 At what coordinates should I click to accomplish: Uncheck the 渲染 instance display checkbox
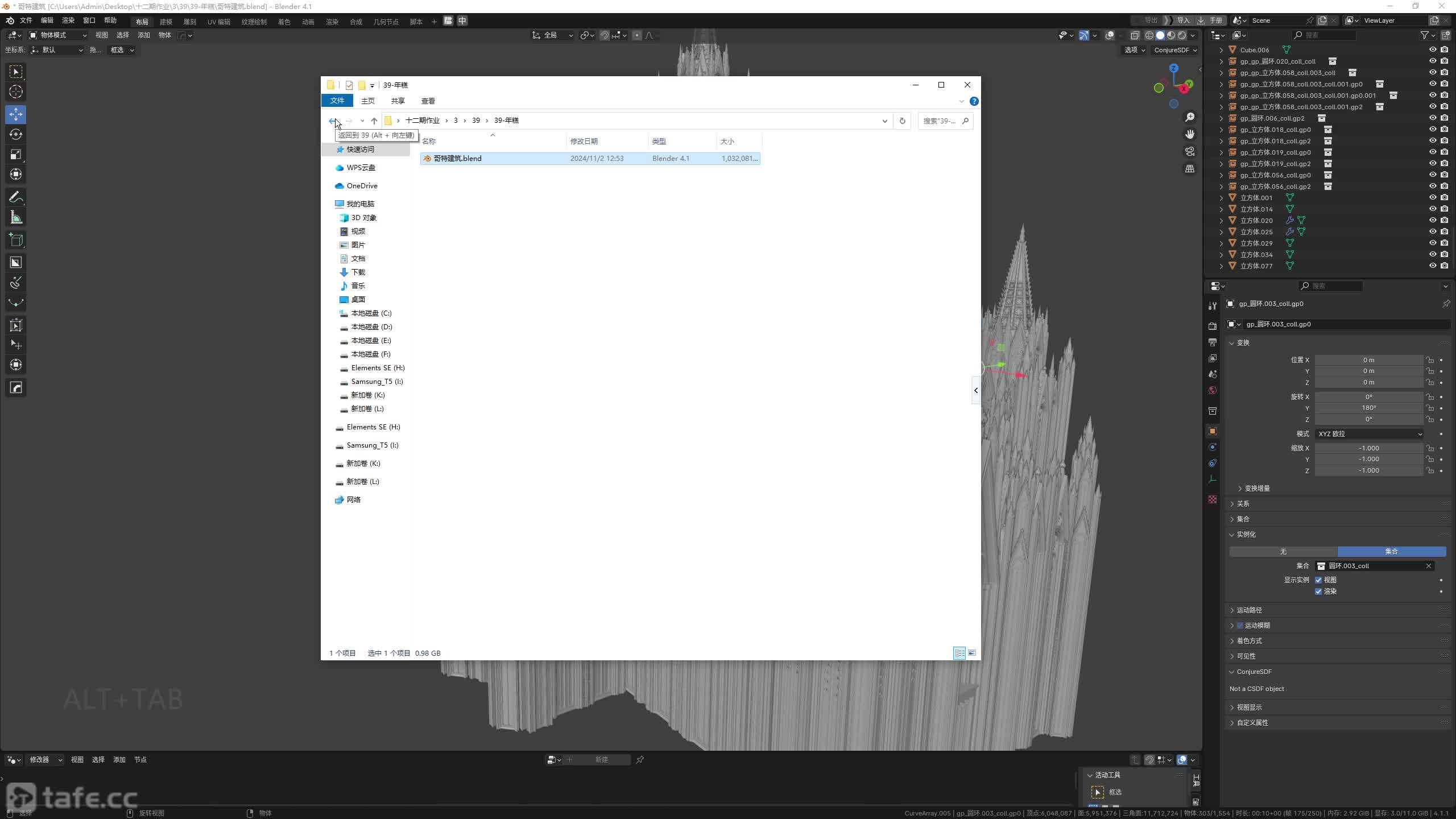point(1318,591)
